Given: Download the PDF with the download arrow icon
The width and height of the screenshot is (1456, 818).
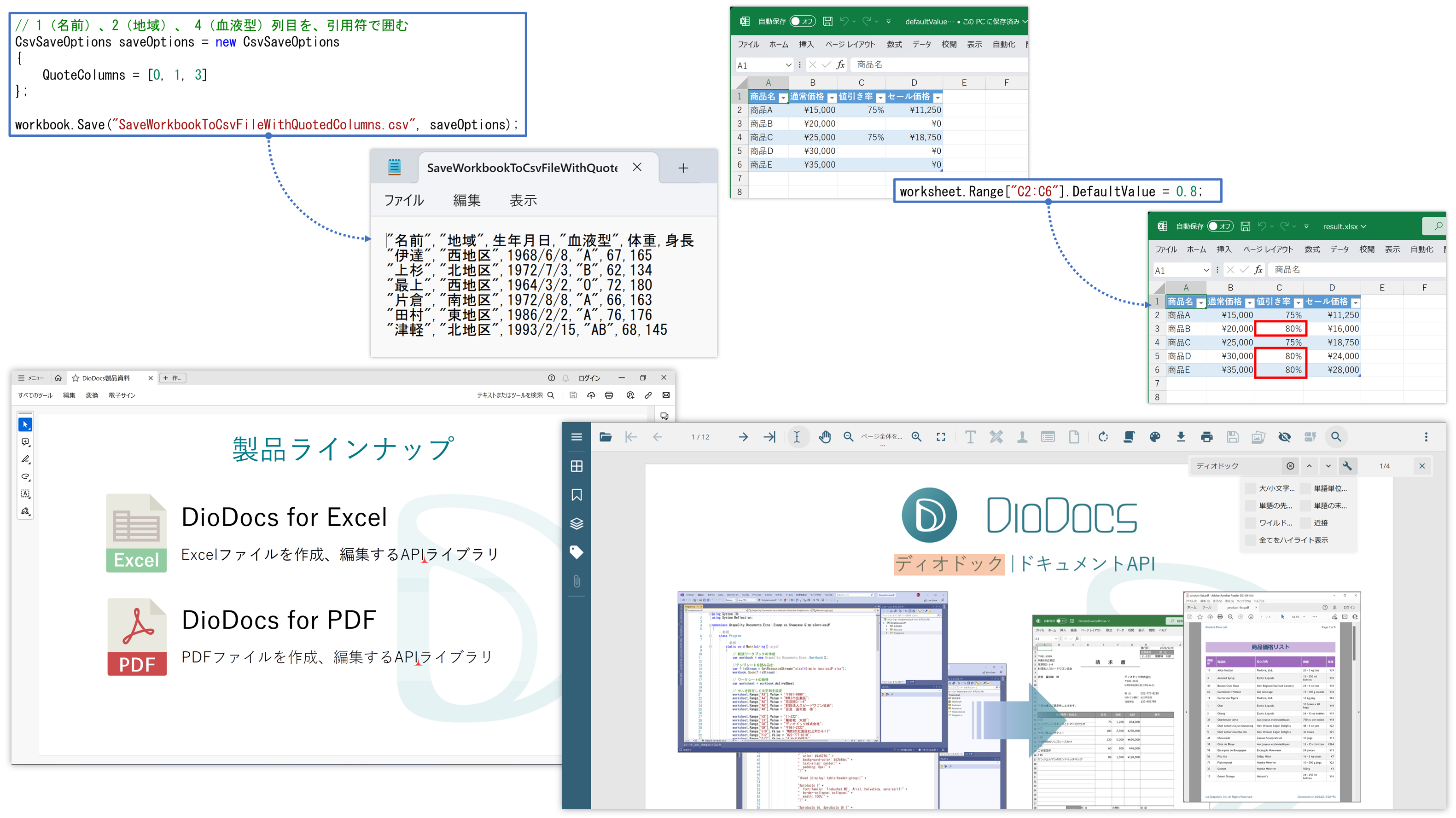Looking at the screenshot, I should [x=1181, y=437].
